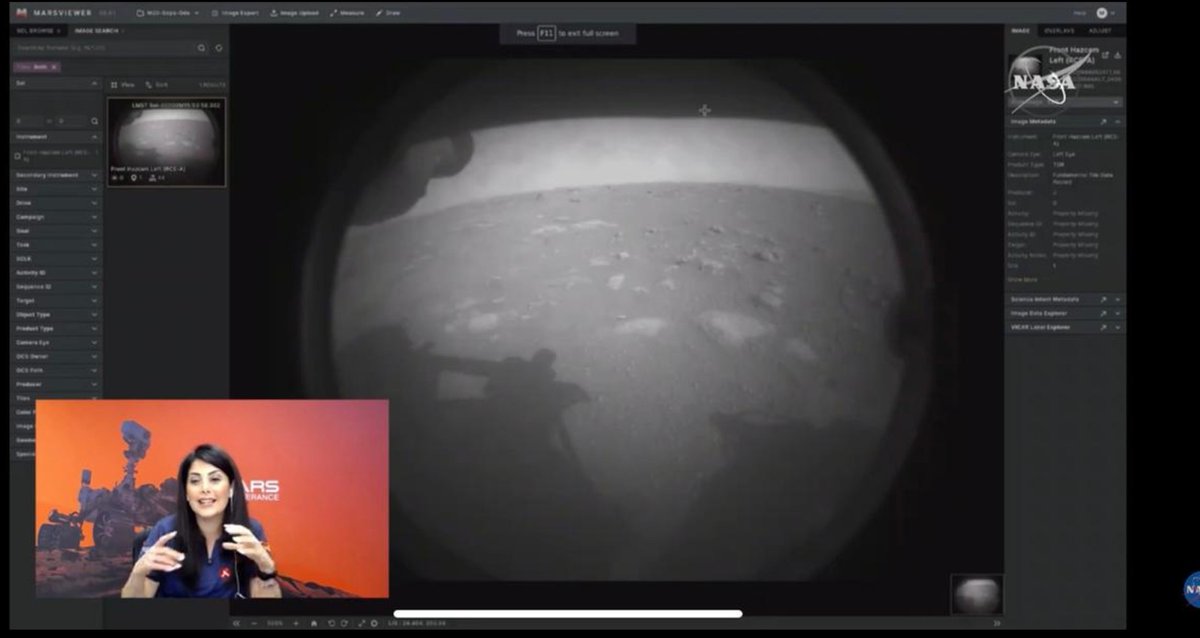
Task: Open the user account avatar menu
Action: point(1103,13)
